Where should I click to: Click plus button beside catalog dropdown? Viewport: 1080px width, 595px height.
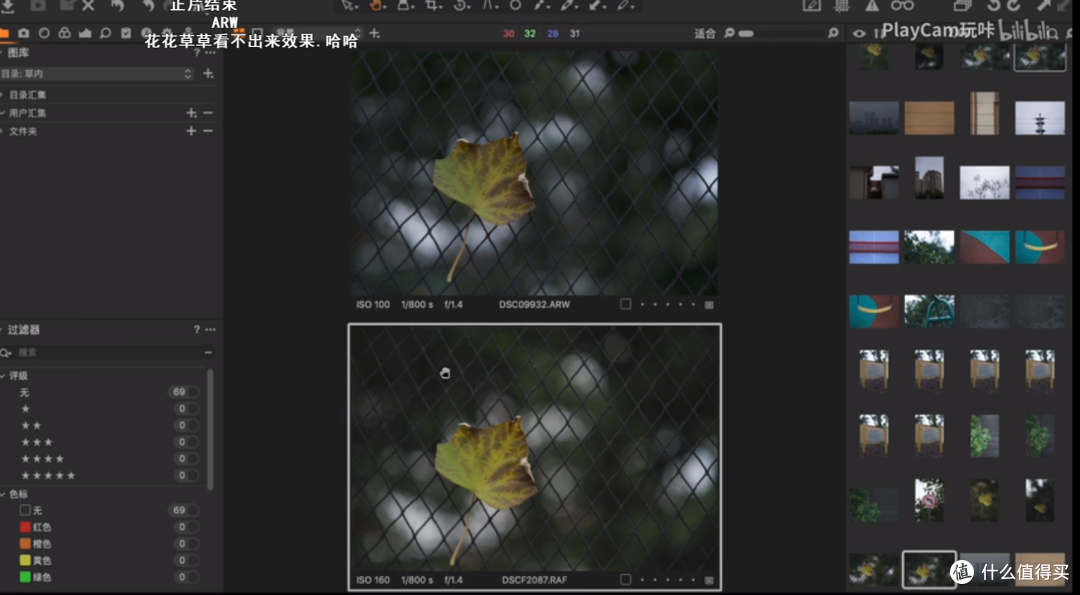click(208, 74)
